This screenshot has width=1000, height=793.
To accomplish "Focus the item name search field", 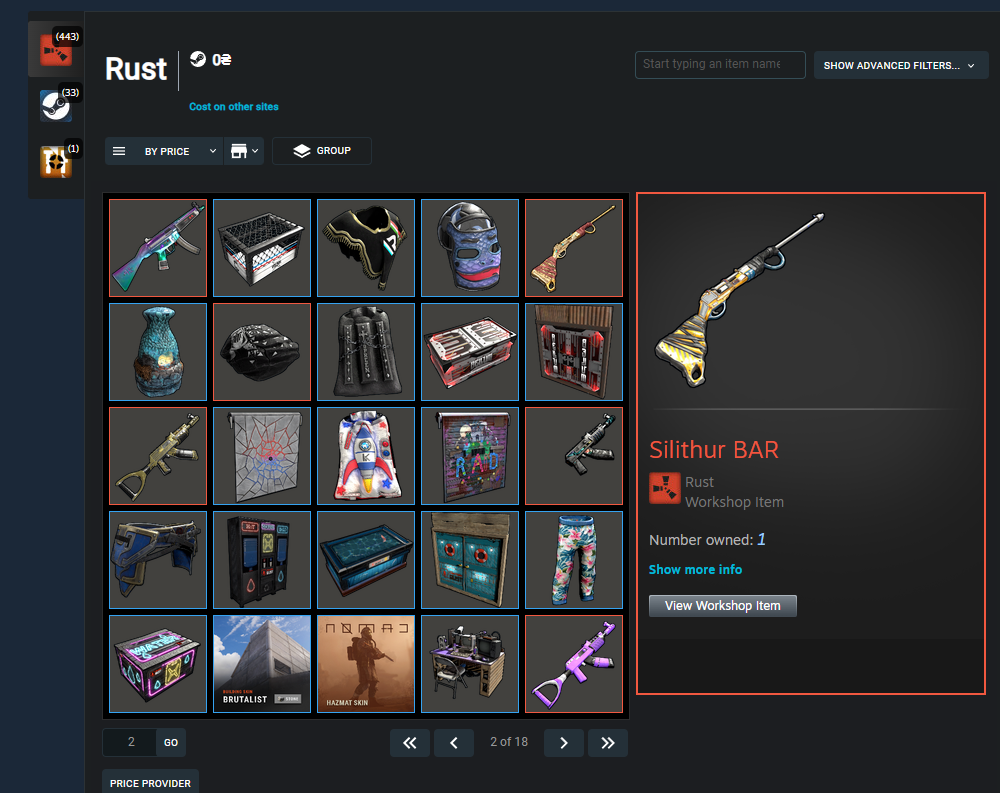I will pyautogui.click(x=720, y=64).
